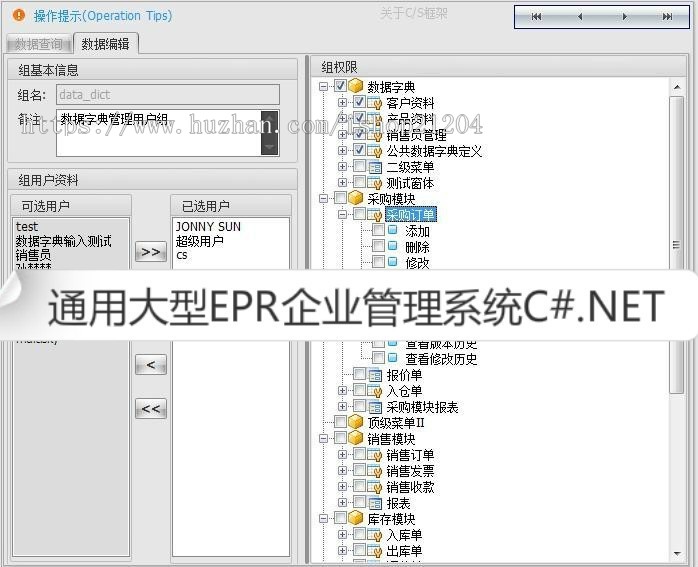Click the 销售模块 cube icon
This screenshot has width=698, height=567.
pyautogui.click(x=356, y=438)
